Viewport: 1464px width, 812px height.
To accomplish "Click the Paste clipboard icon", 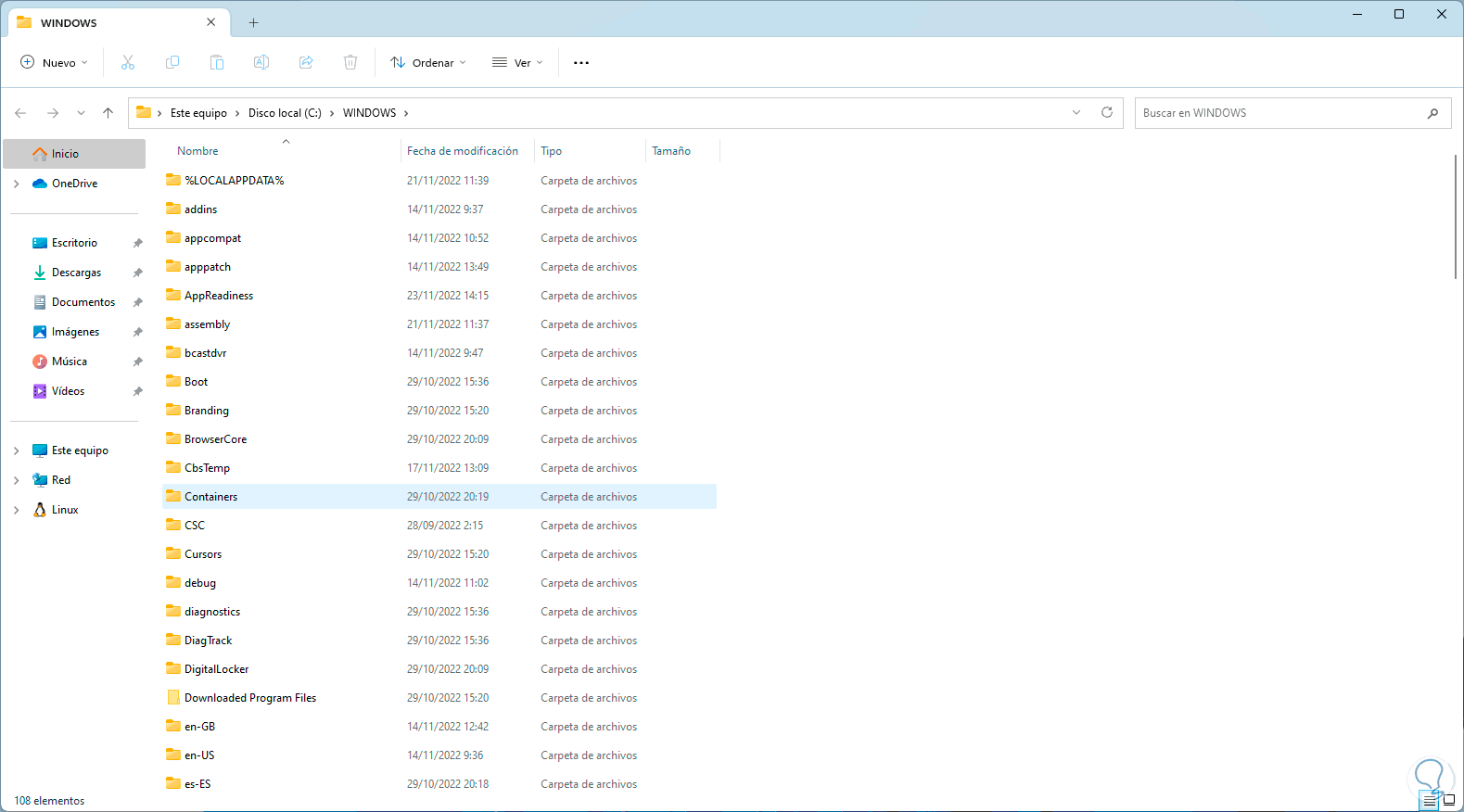I will coord(217,62).
